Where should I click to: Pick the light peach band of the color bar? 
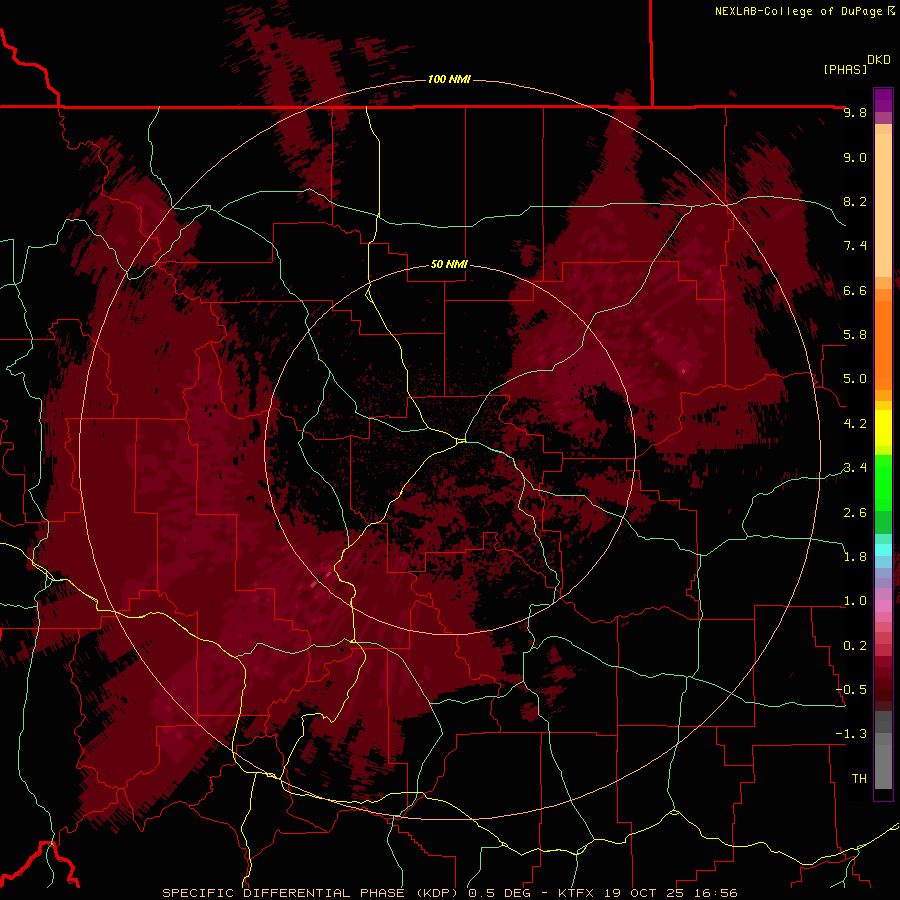pyautogui.click(x=883, y=205)
